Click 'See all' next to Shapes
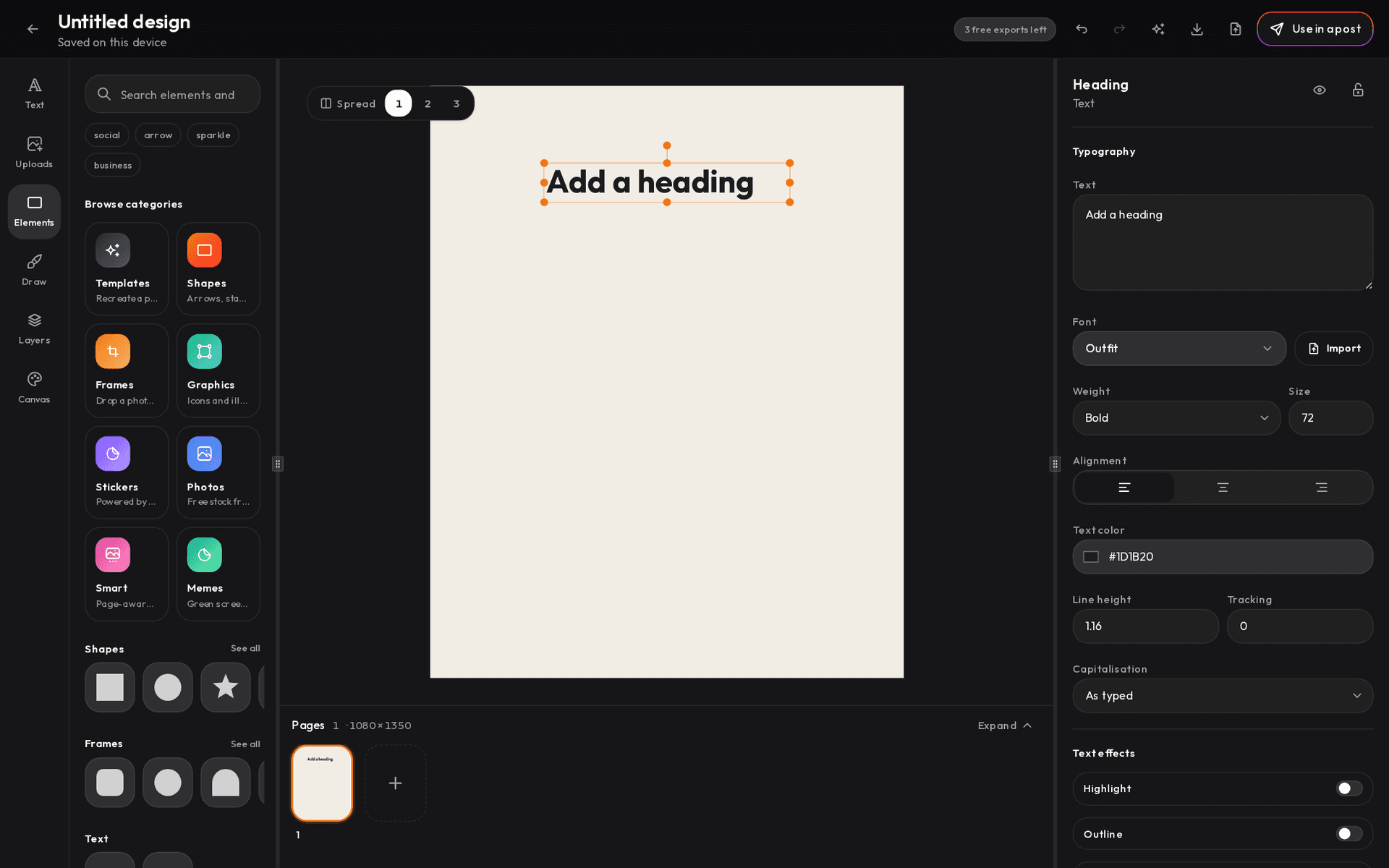This screenshot has height=868, width=1389. (245, 648)
